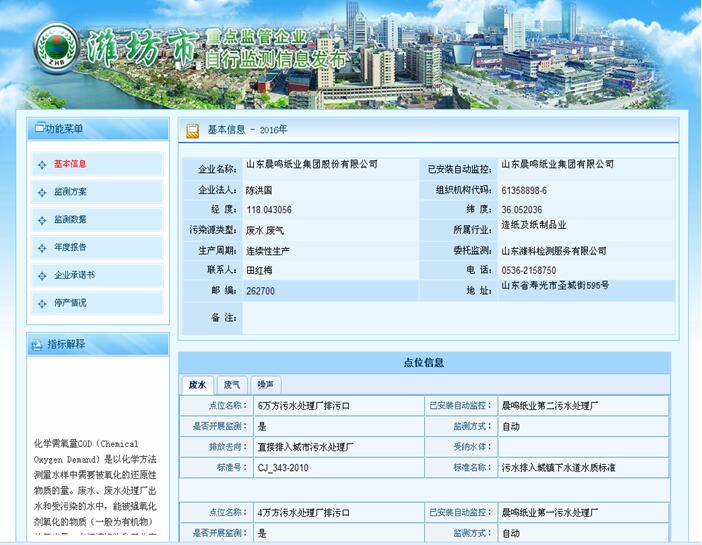702x545 pixels.
Task: Click the bullet icon beside 年度报告
Action: coord(40,247)
